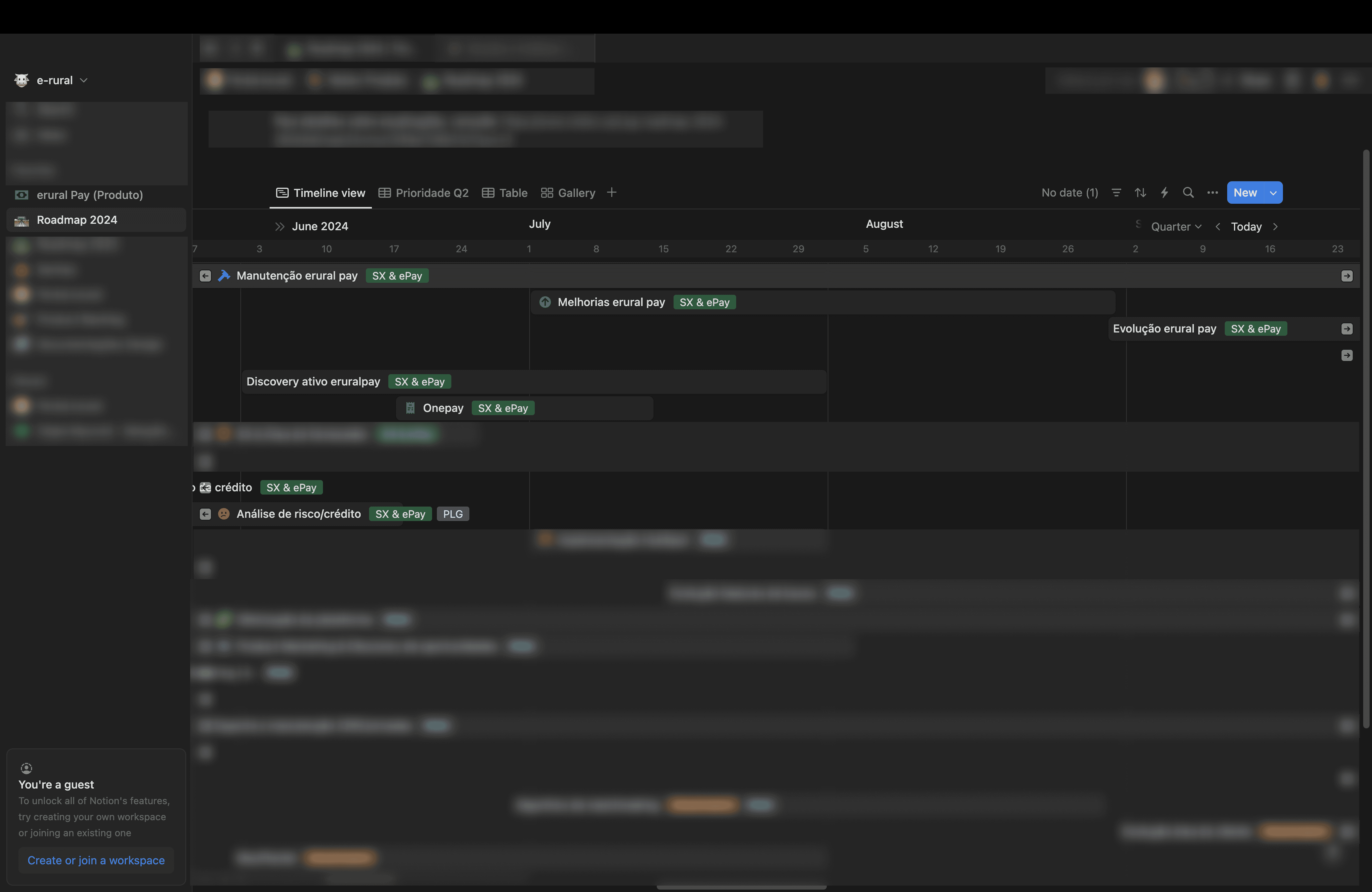Jump to start of Análise de risco/crédito
1372x892 pixels.
(x=205, y=514)
